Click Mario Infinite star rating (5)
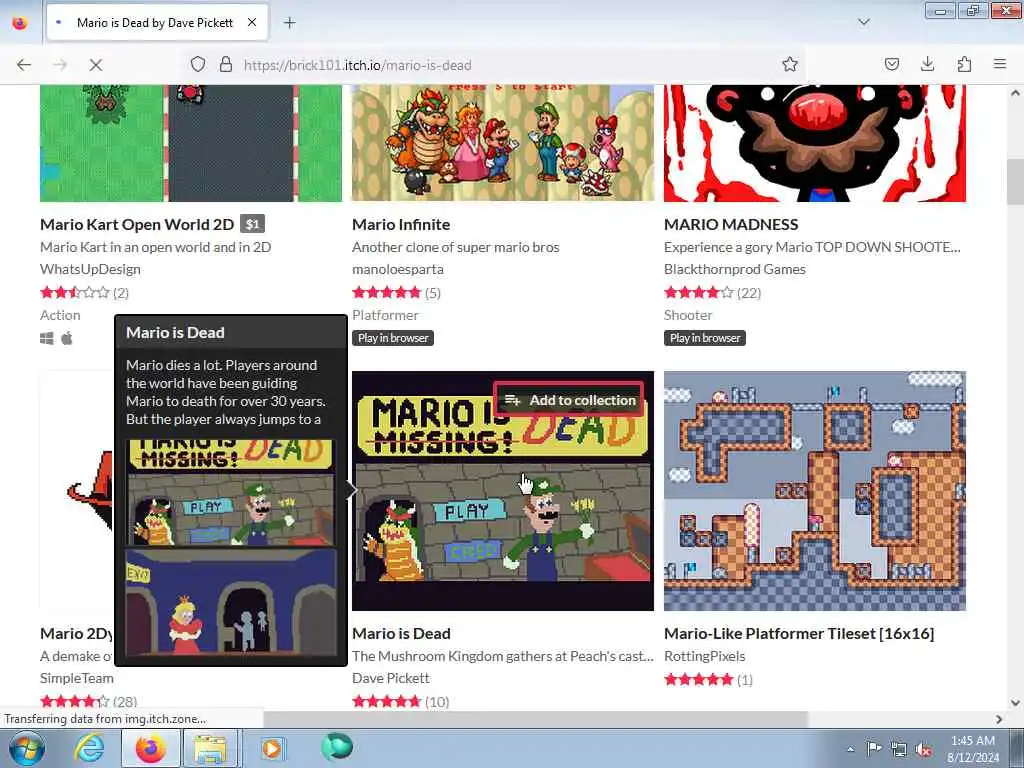The image size is (1024, 768). 396,293
